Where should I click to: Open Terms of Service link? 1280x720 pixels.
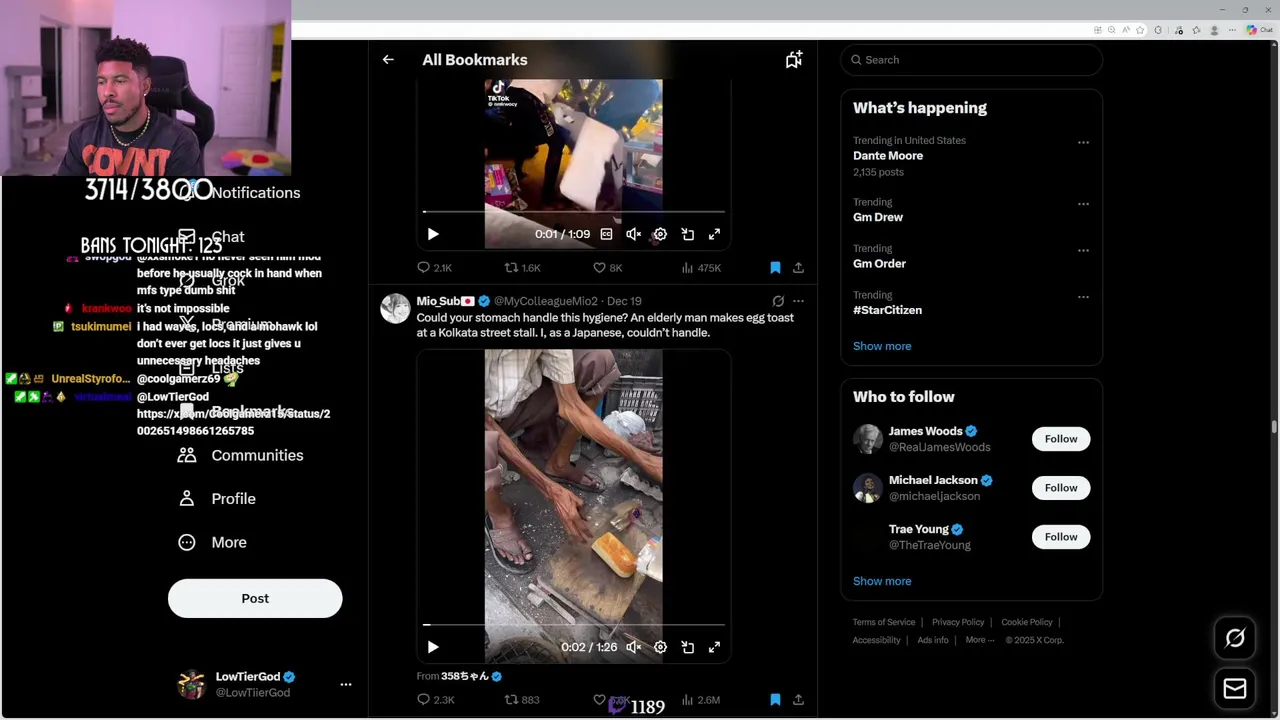coord(884,622)
